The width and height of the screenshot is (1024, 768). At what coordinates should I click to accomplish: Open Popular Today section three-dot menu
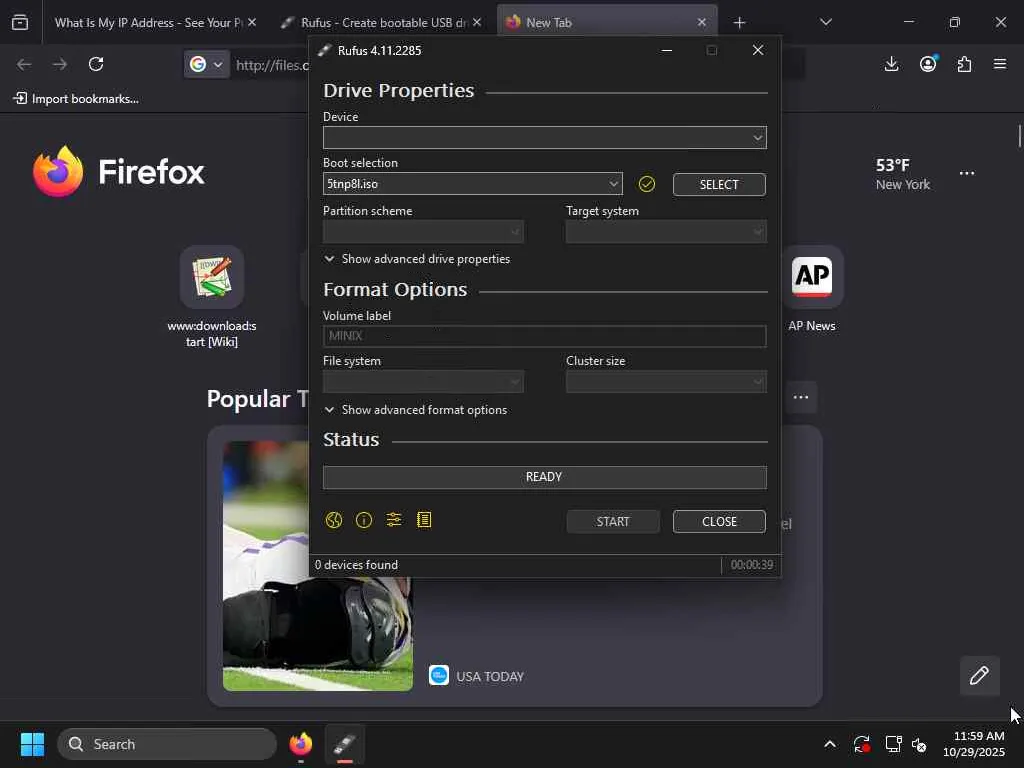click(801, 397)
